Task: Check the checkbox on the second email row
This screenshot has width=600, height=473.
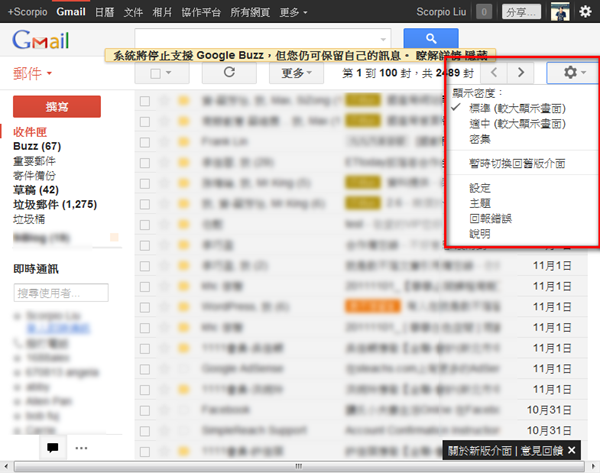Action: click(x=145, y=122)
